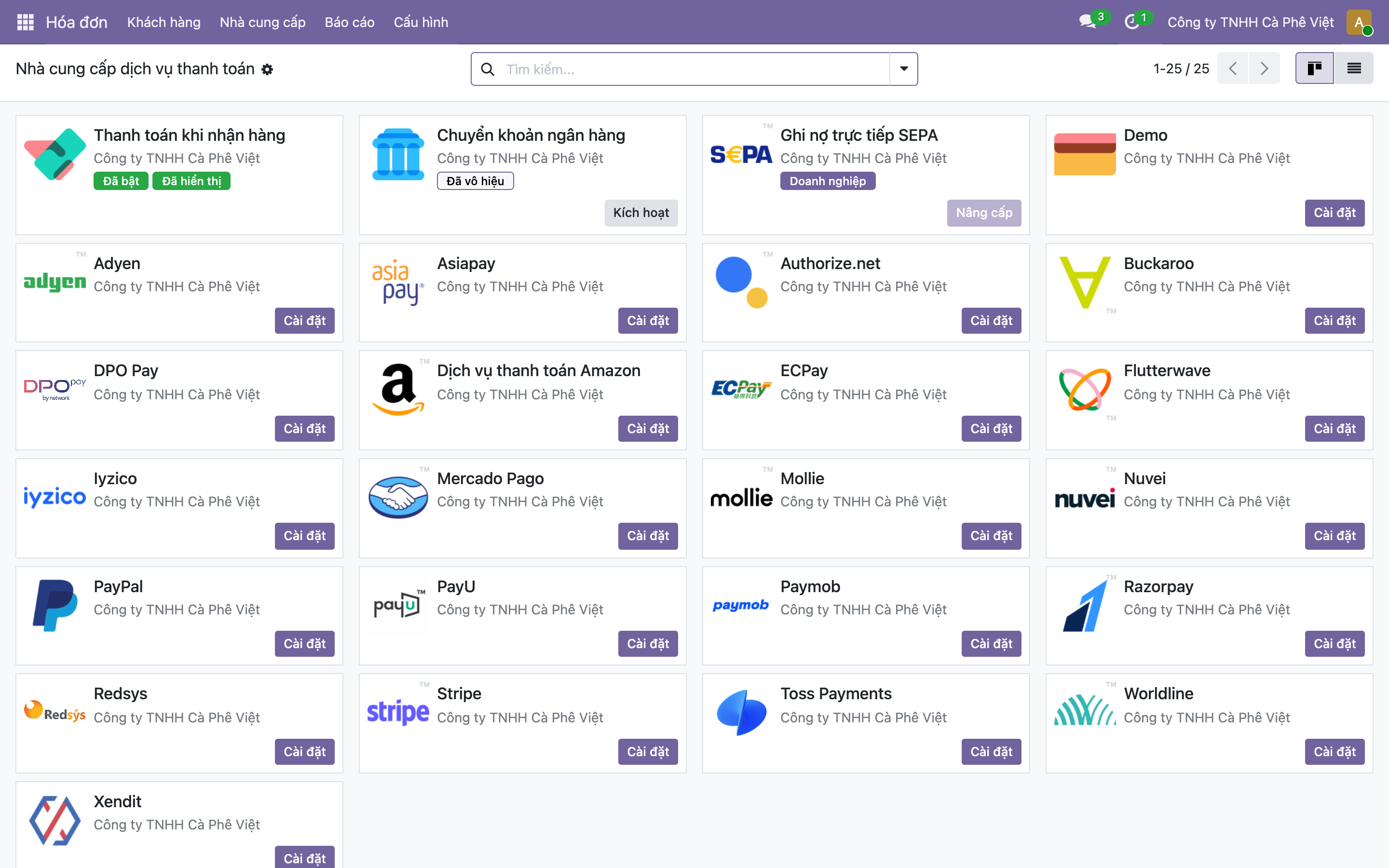The width and height of the screenshot is (1389, 868).
Task: Click the Demo card logo
Action: click(1085, 154)
